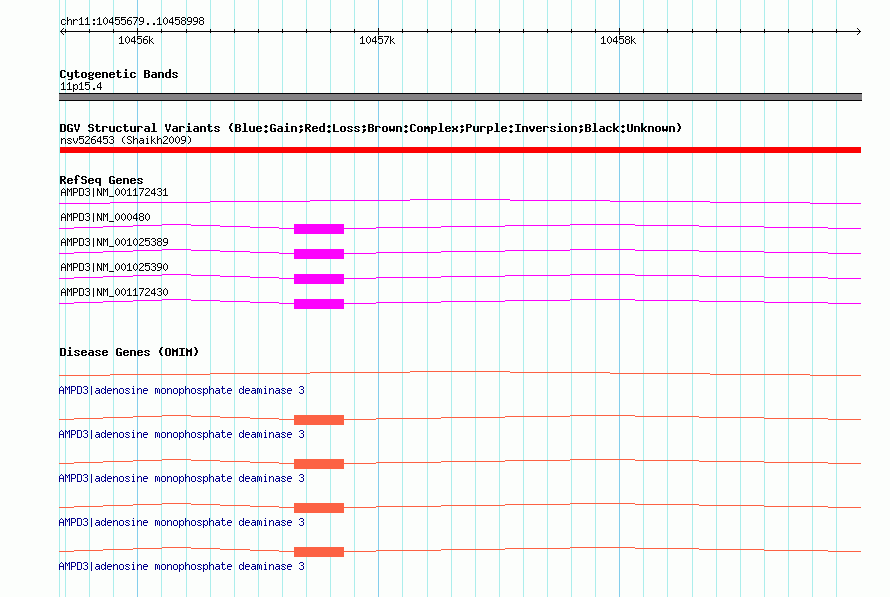Click the 10458k ruler tick label
This screenshot has width=890, height=597.
point(618,40)
